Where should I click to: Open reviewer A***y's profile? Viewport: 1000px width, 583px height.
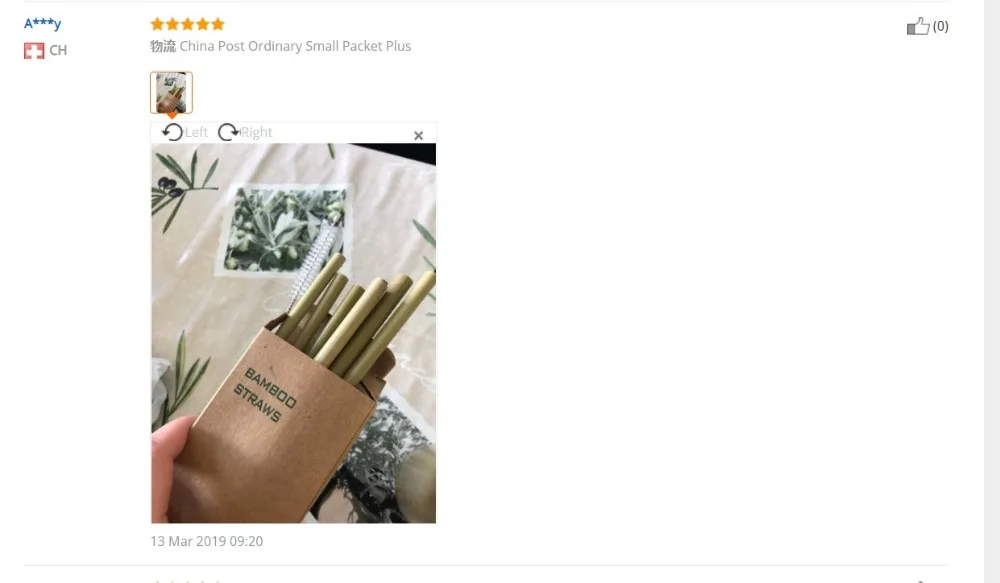pos(42,24)
